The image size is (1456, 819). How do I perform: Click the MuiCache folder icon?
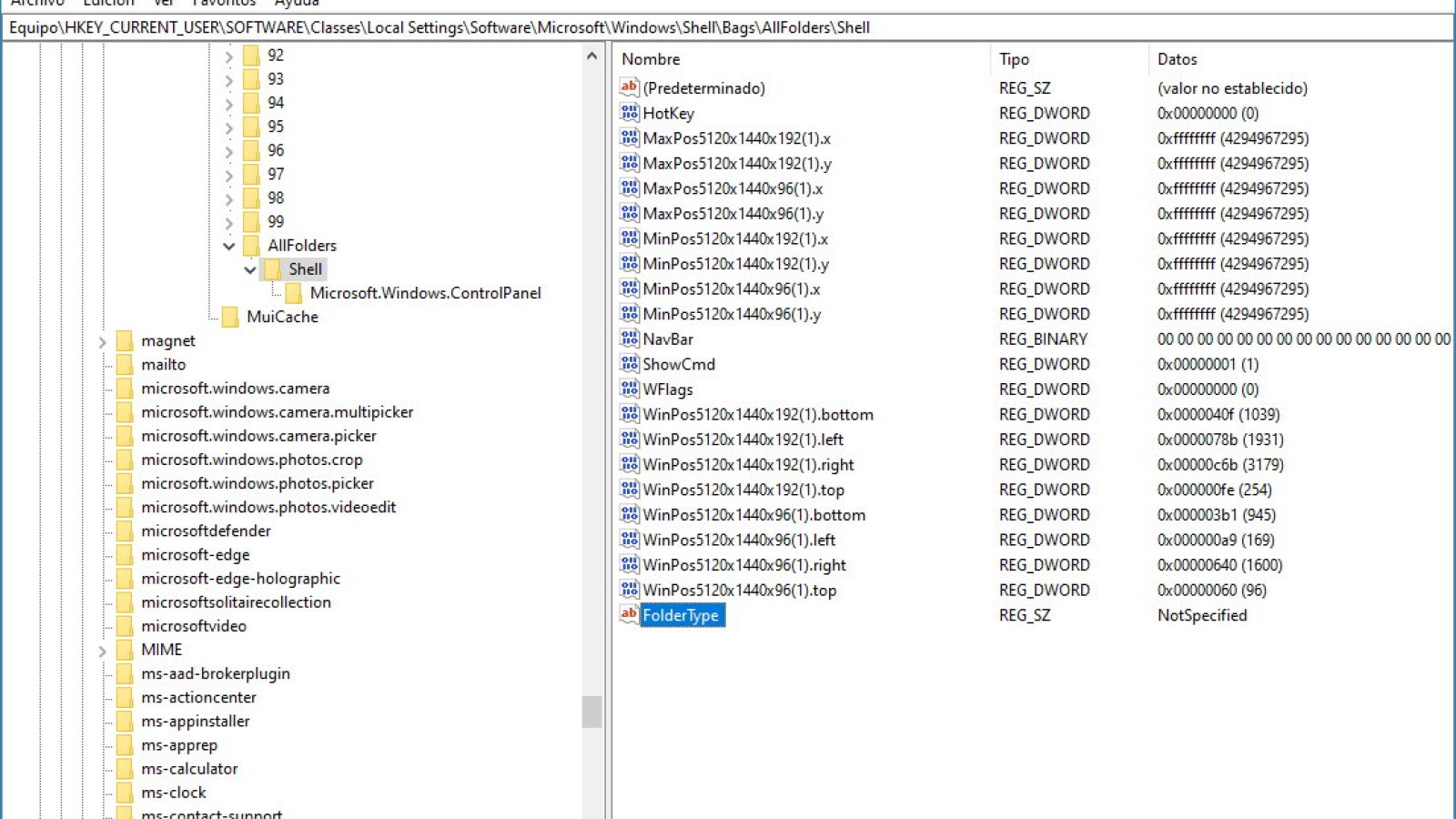pos(230,317)
